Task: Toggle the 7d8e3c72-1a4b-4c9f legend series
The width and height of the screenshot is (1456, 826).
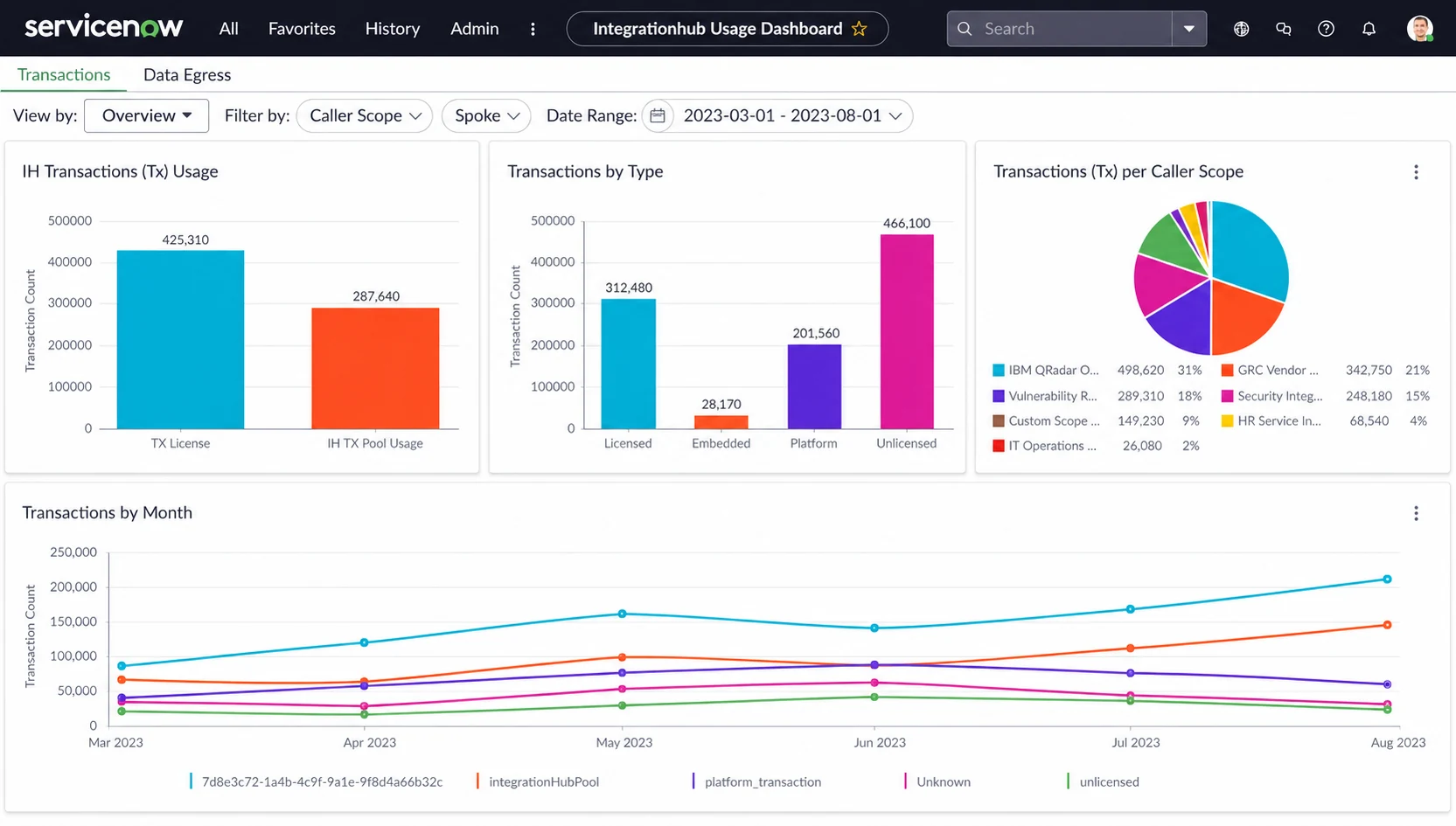Action: pyautogui.click(x=316, y=781)
